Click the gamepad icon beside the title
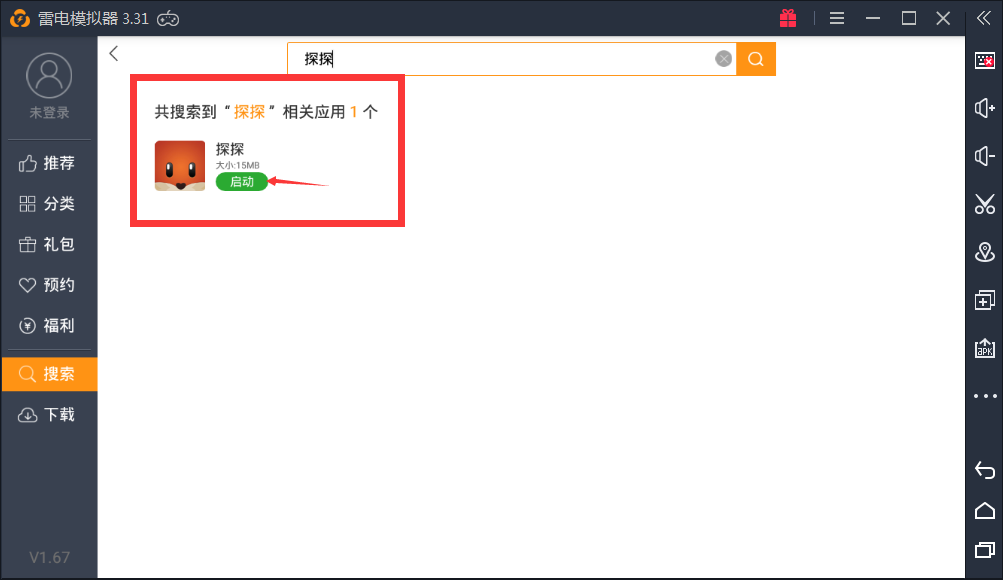This screenshot has height=580, width=1003. pyautogui.click(x=167, y=17)
